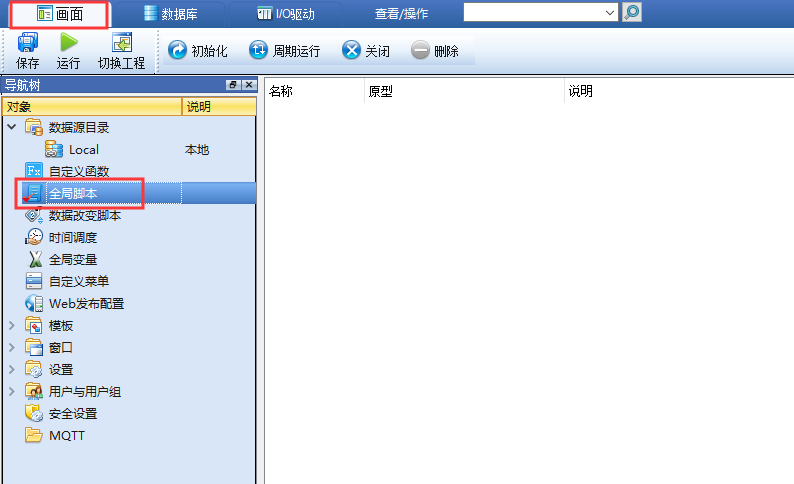Float the 导航树 panel with the undock button

pyautogui.click(x=233, y=85)
